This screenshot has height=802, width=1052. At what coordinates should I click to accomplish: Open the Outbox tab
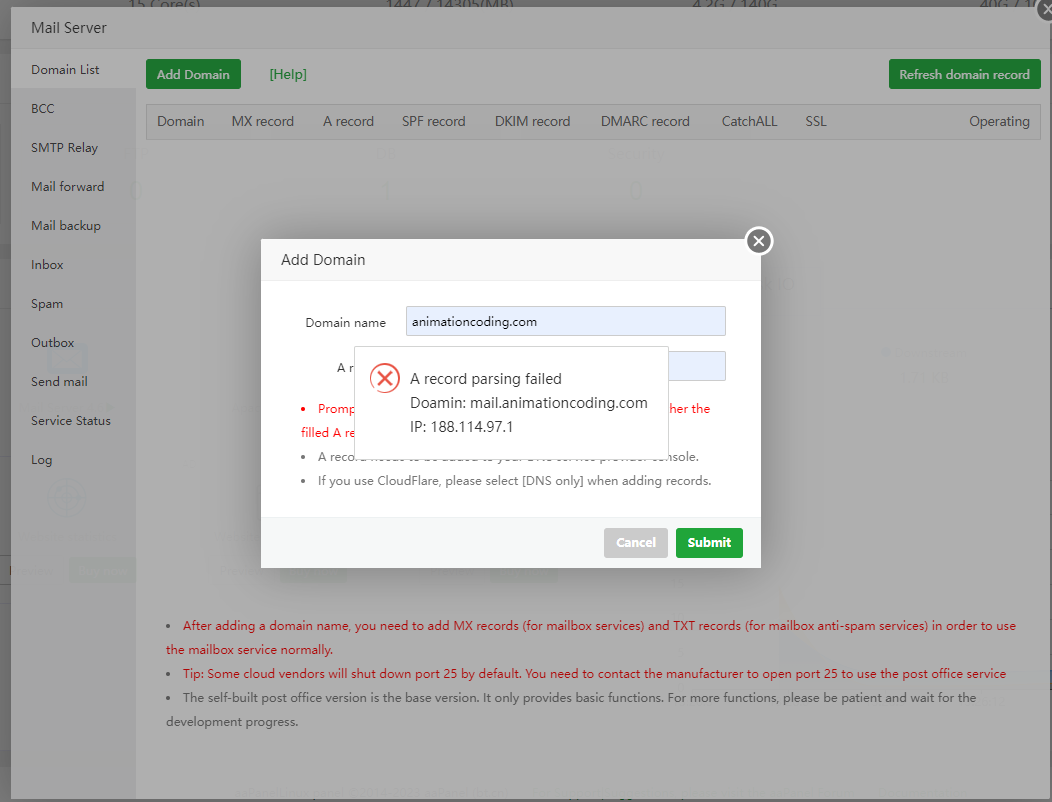pos(52,342)
